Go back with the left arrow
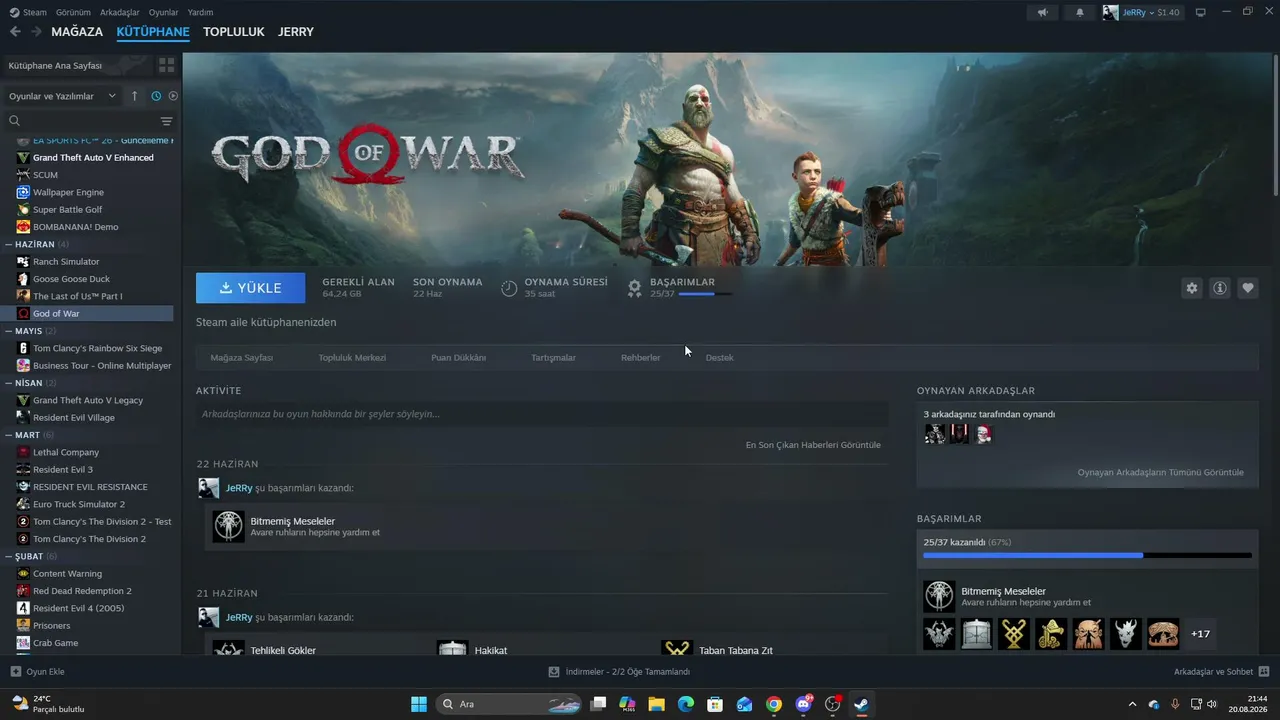The height and width of the screenshot is (720, 1280). coord(15,32)
